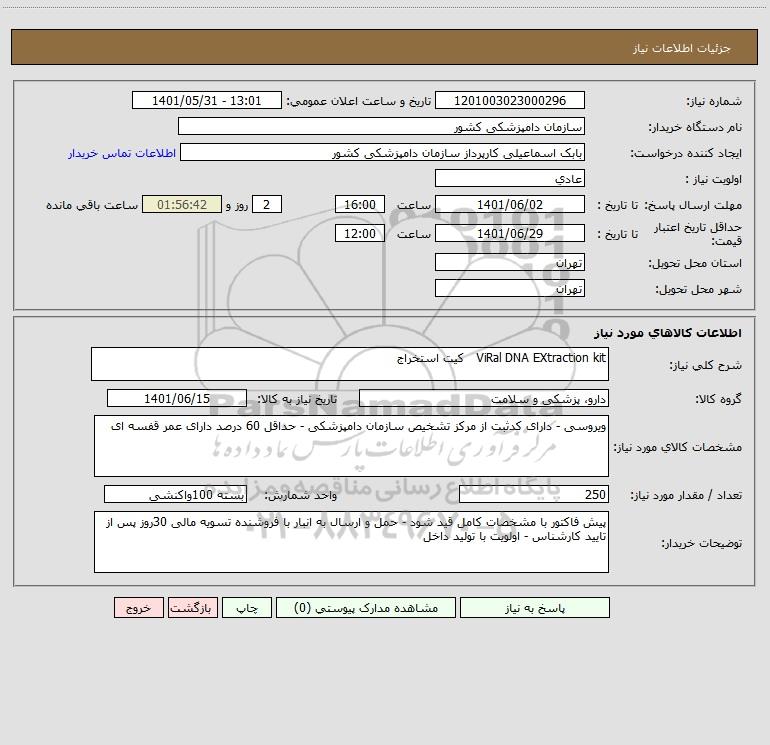Click the remaining days field showing 2
This screenshot has width=770, height=745.
tap(267, 204)
